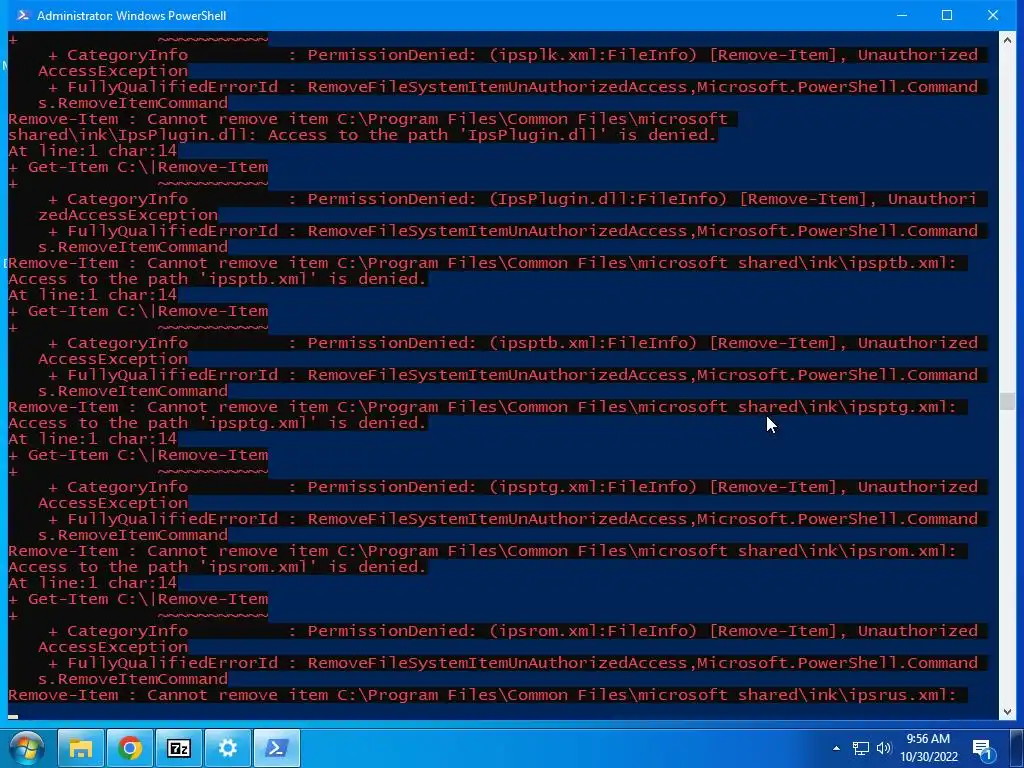Viewport: 1024px width, 768px height.
Task: Click 'PermissionDenied: (ipsptb.xml:FileInfo)' text
Action: 502,343
